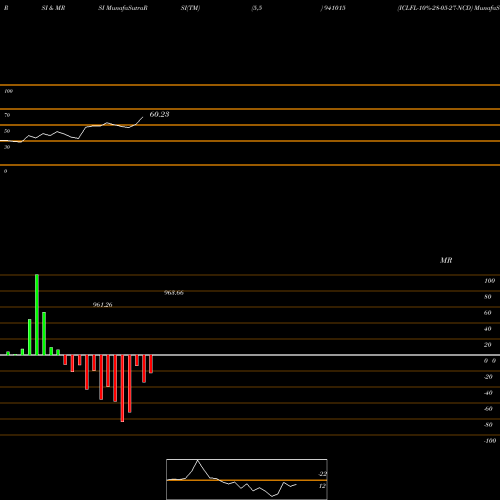The width and height of the screenshot is (500, 500).
Task: Click the RSI value label 60.23
Action: (x=159, y=114)
